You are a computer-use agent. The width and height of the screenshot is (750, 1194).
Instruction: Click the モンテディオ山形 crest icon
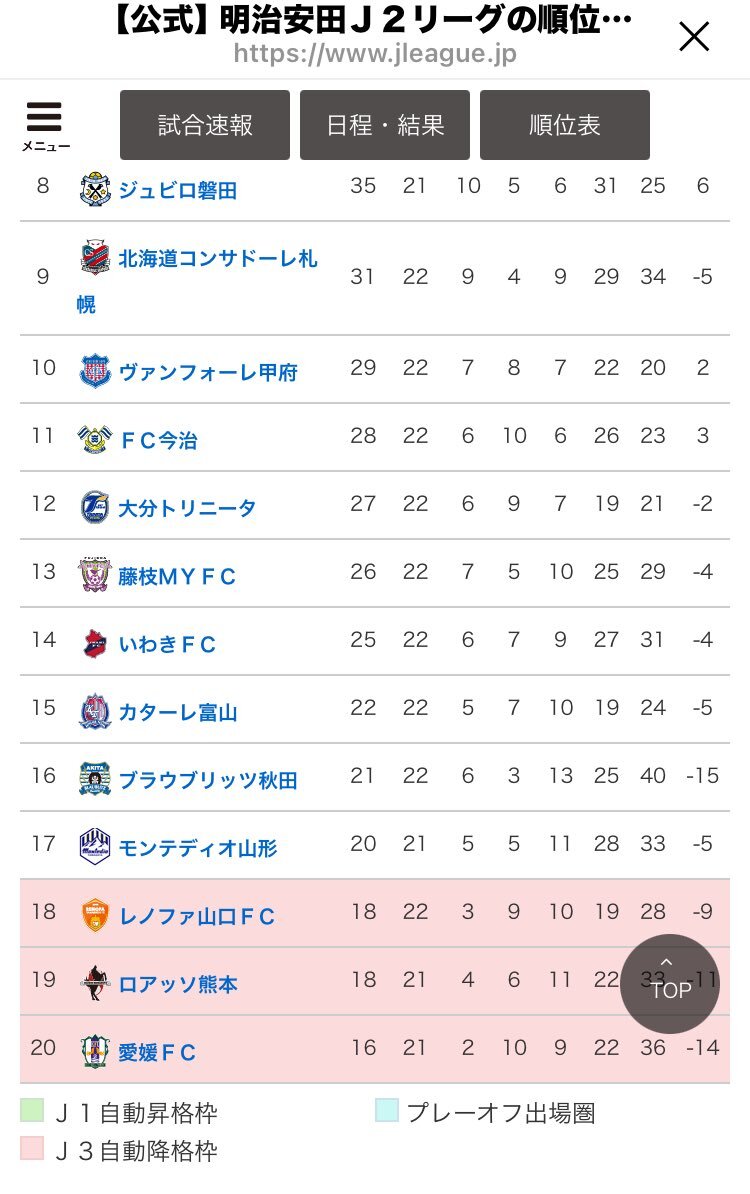click(x=95, y=847)
